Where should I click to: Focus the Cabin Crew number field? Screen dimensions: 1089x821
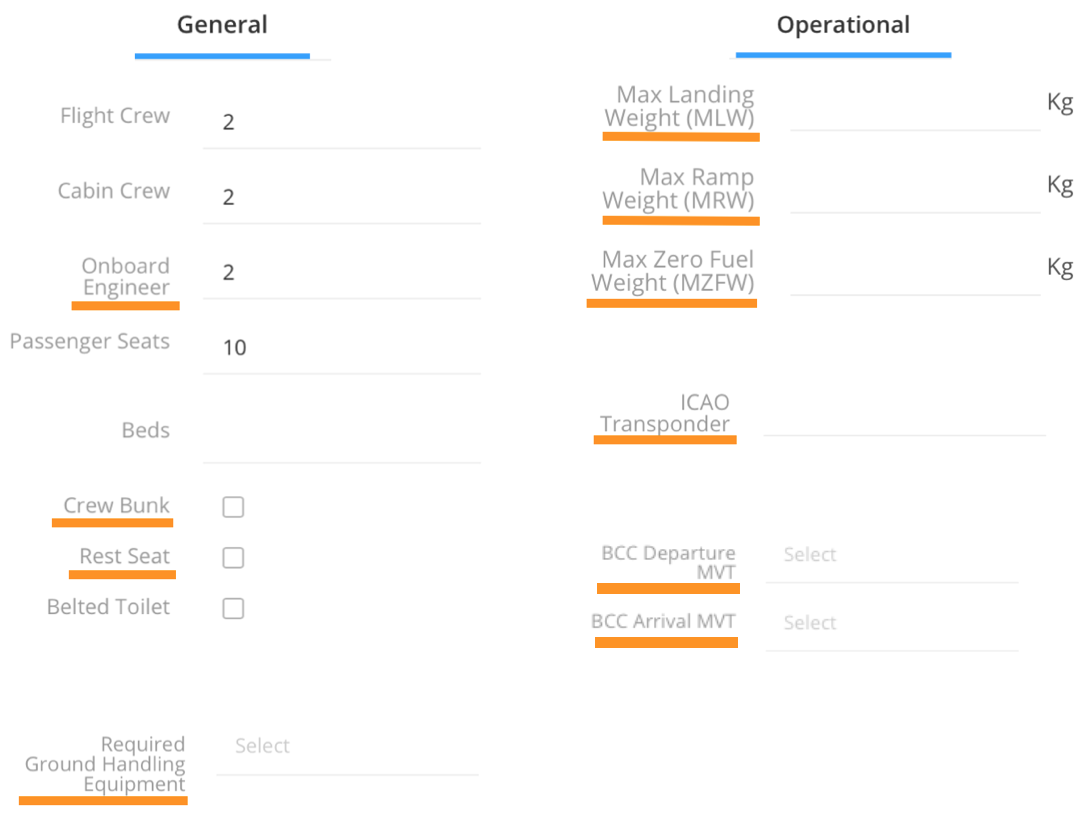(340, 197)
